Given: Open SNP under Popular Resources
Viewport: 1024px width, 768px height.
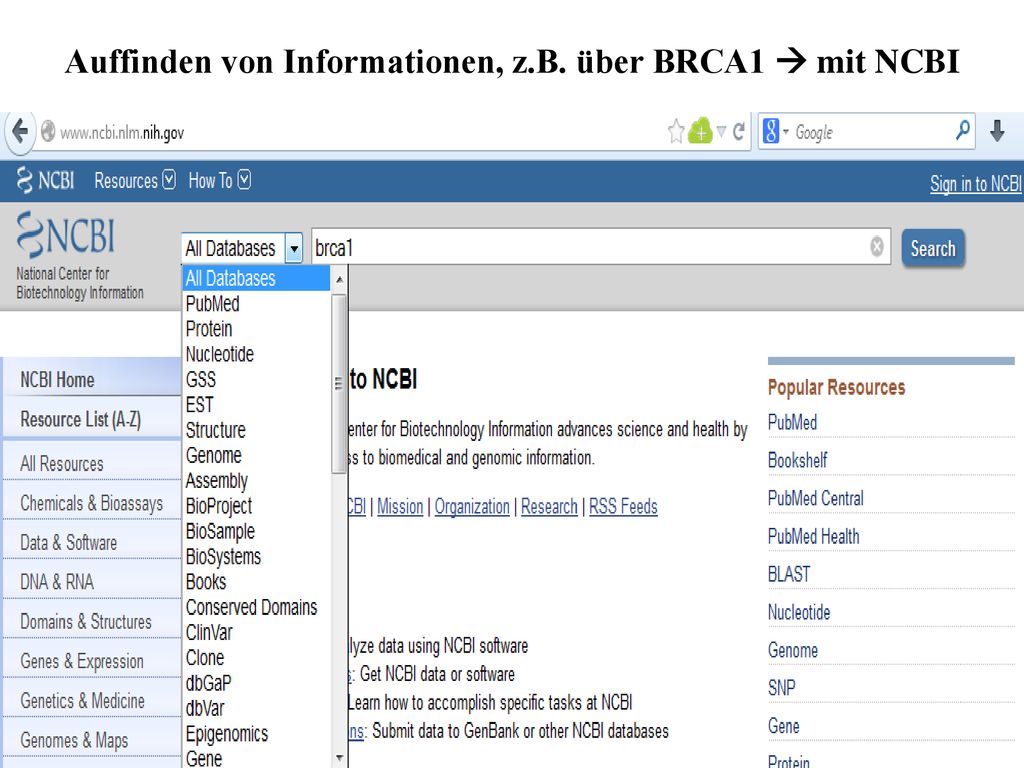Looking at the screenshot, I should point(781,688).
